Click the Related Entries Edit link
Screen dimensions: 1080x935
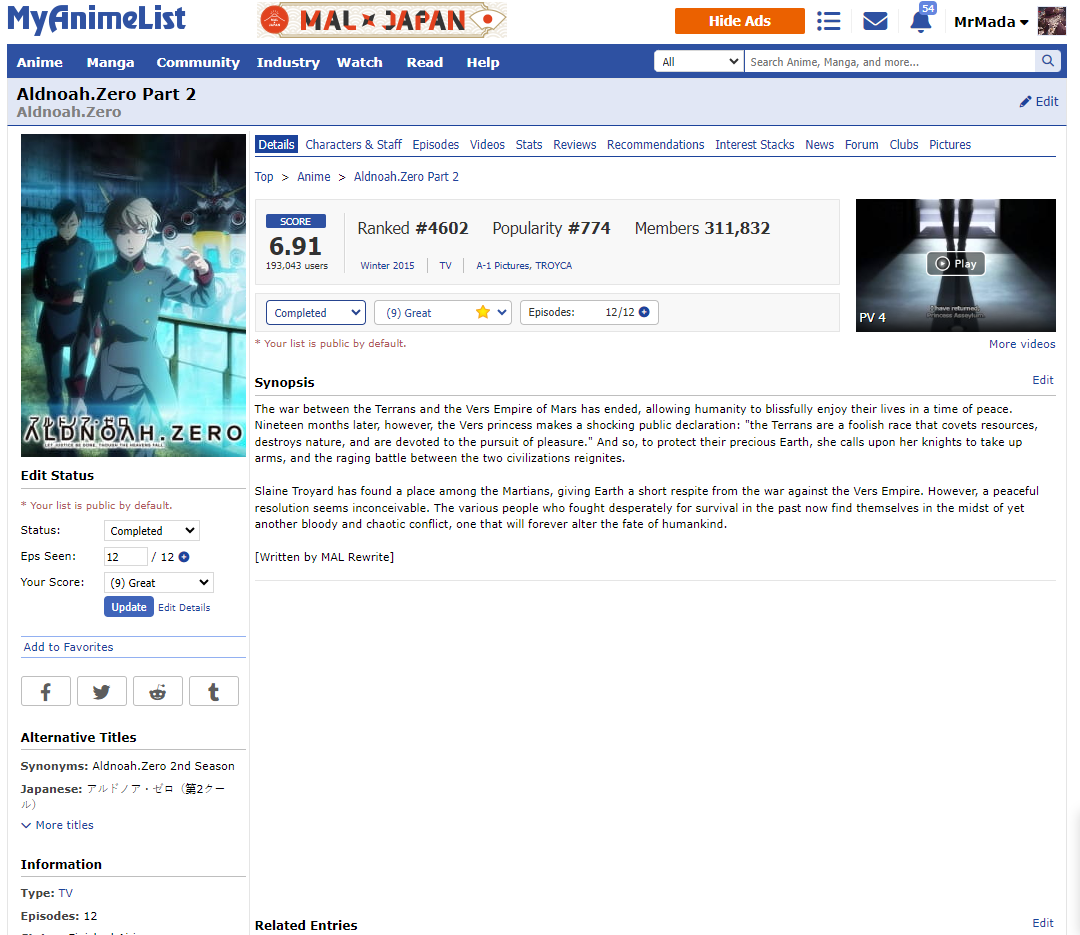(1043, 923)
